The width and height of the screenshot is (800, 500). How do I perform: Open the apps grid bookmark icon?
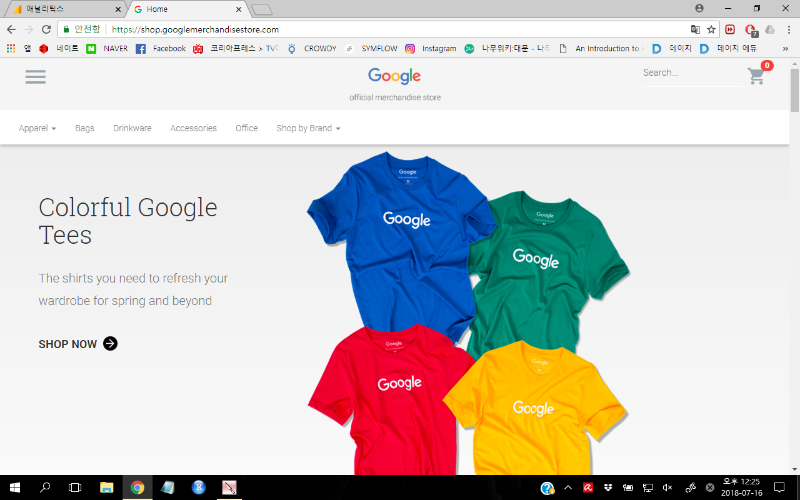[11, 48]
